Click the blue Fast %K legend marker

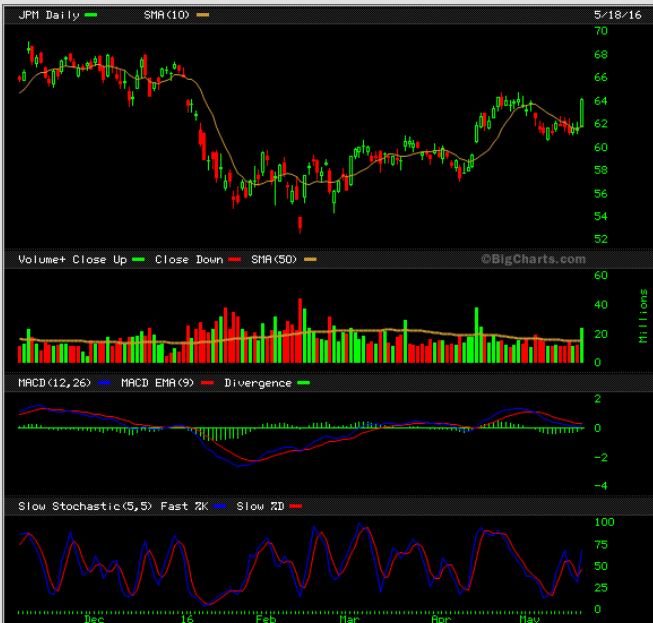click(219, 506)
